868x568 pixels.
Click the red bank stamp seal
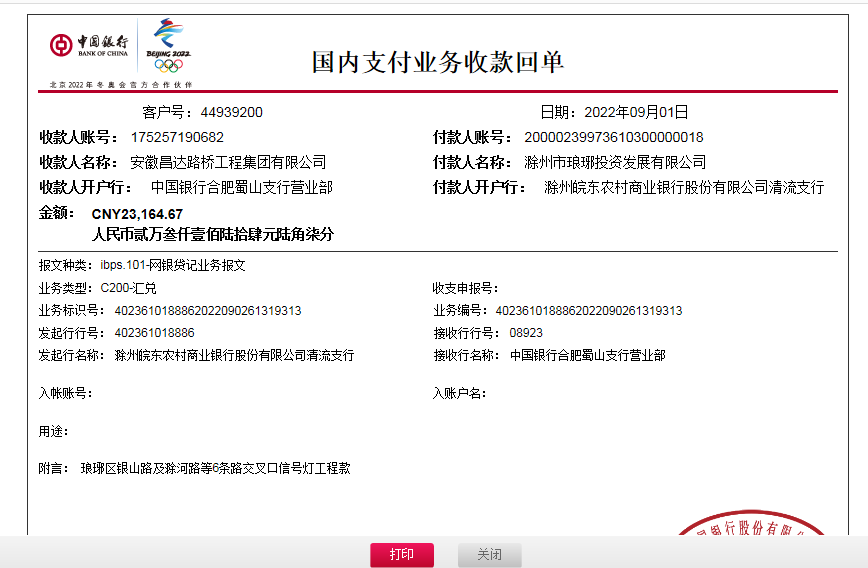click(x=750, y=528)
